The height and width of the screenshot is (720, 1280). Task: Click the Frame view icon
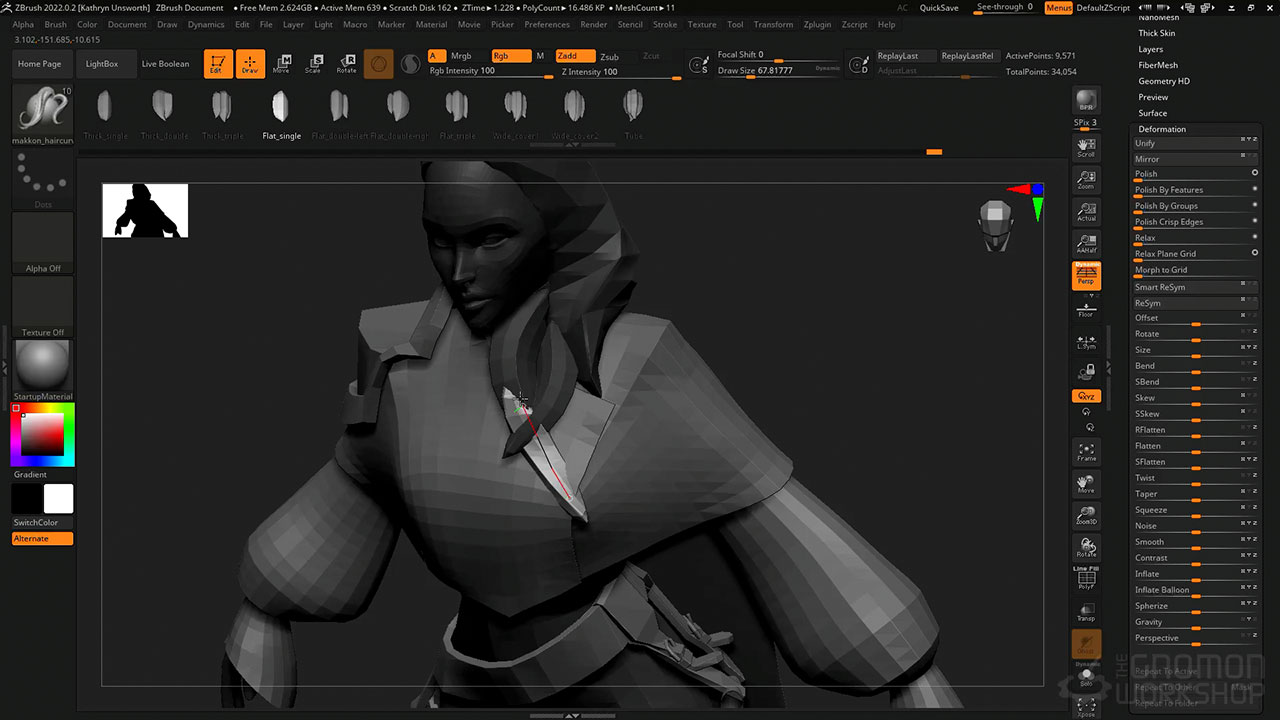click(1086, 452)
